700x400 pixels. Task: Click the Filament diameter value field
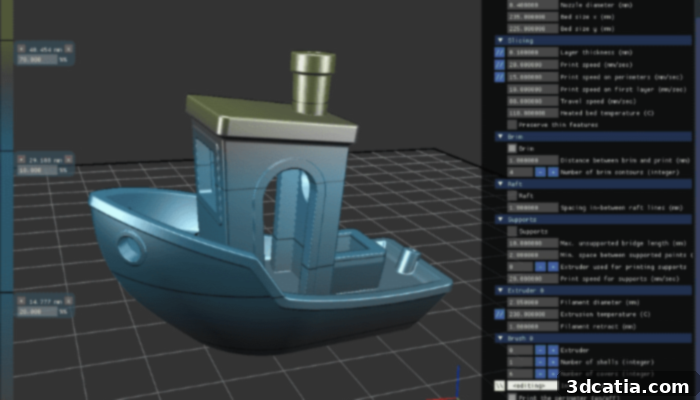(533, 302)
